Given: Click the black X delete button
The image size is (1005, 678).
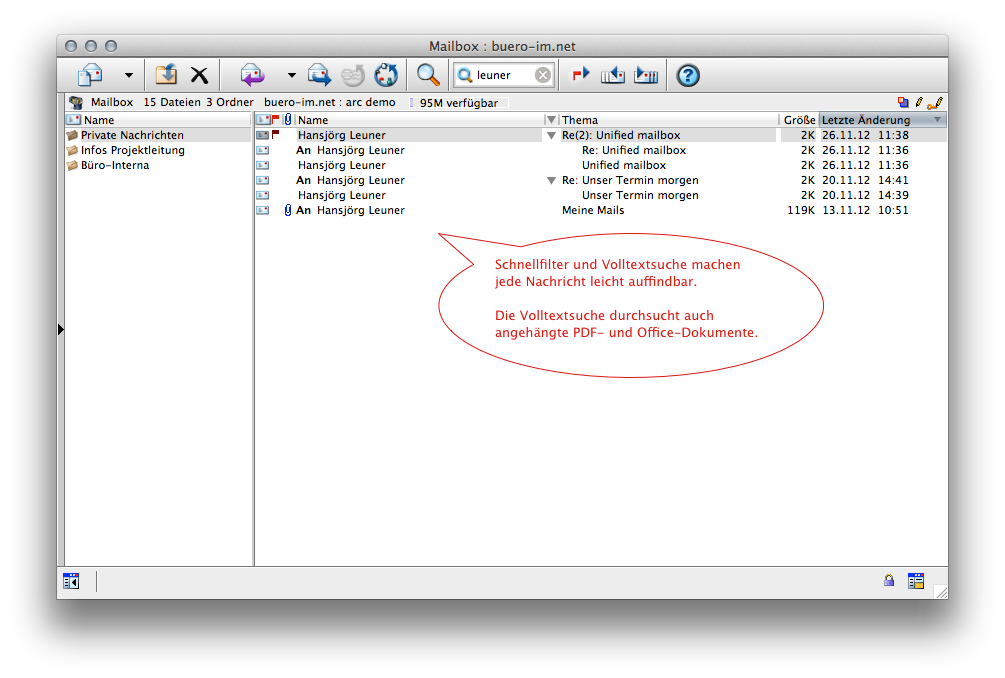Looking at the screenshot, I should pos(199,75).
